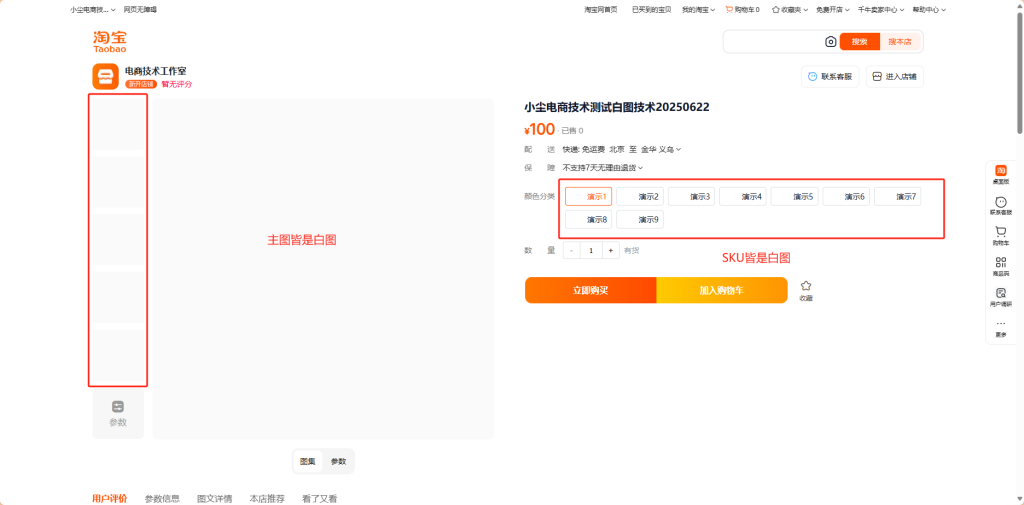Select the 演示5 color option
The height and width of the screenshot is (505, 1024).
[x=794, y=196]
